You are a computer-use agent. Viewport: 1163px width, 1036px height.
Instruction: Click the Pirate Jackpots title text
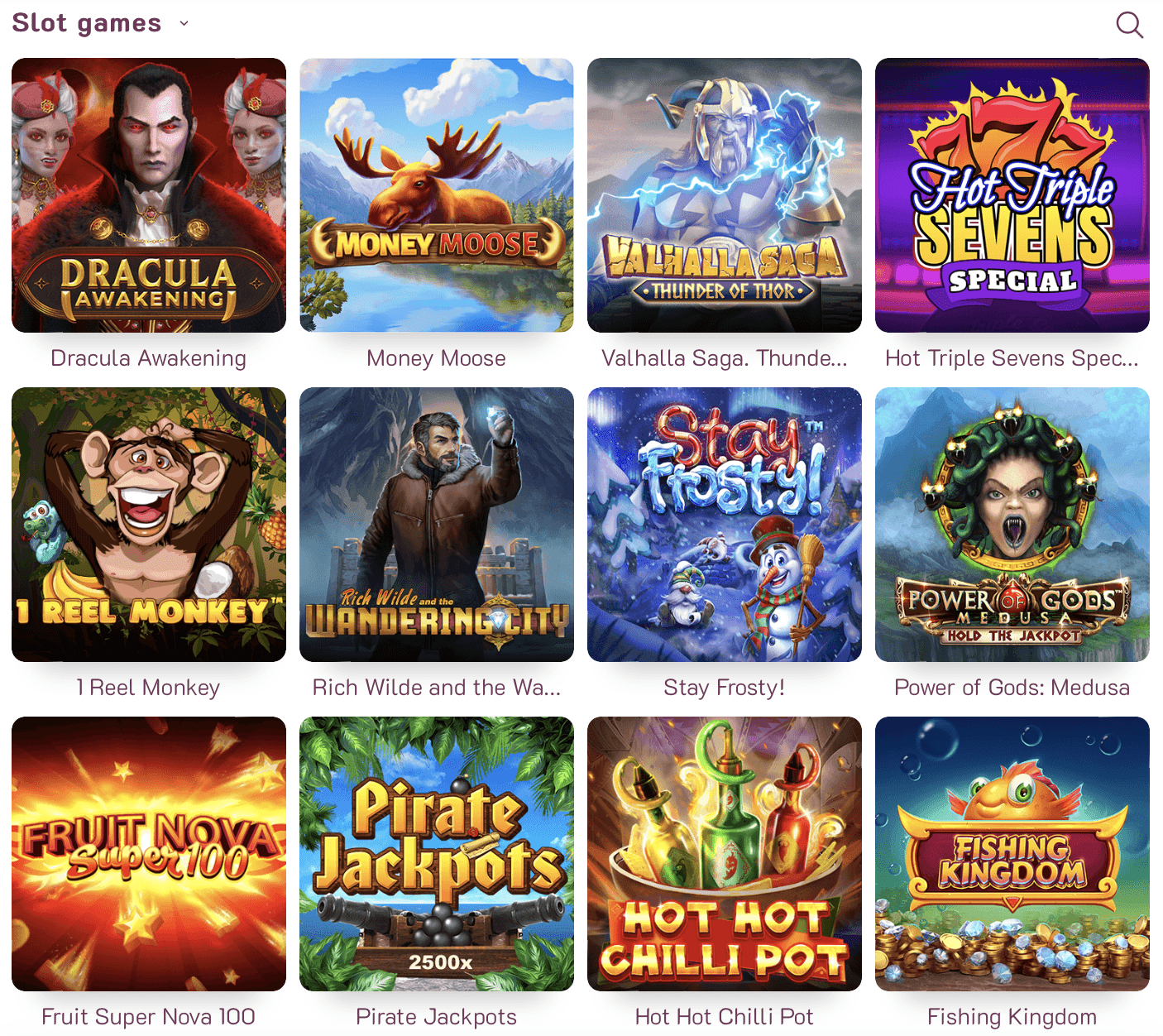[437, 1017]
